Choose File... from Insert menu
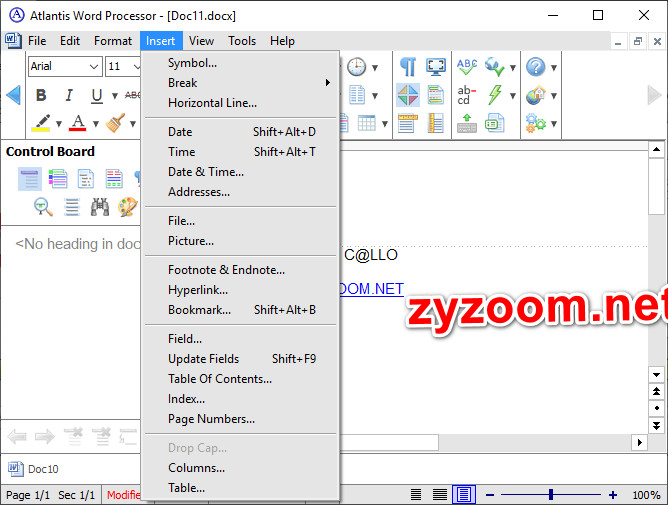This screenshot has width=668, height=505. tap(241, 221)
